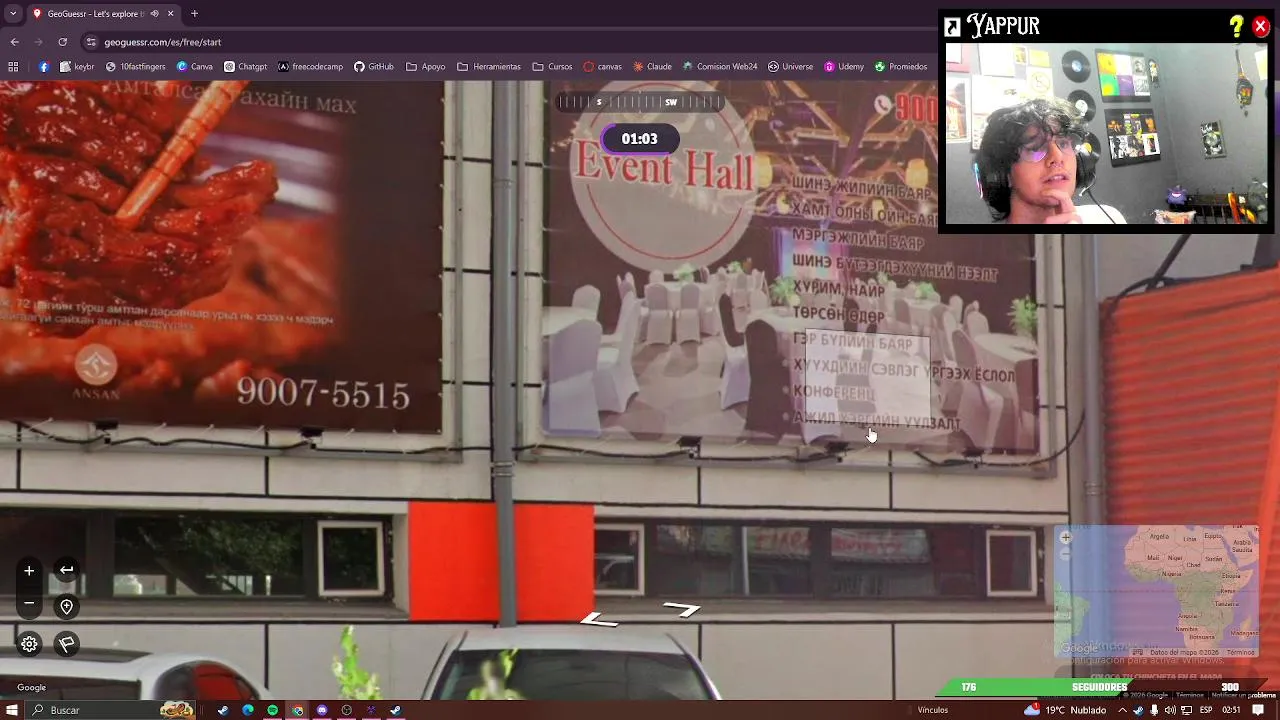
Task: Open the guess mini-map
Action: pos(1156,592)
